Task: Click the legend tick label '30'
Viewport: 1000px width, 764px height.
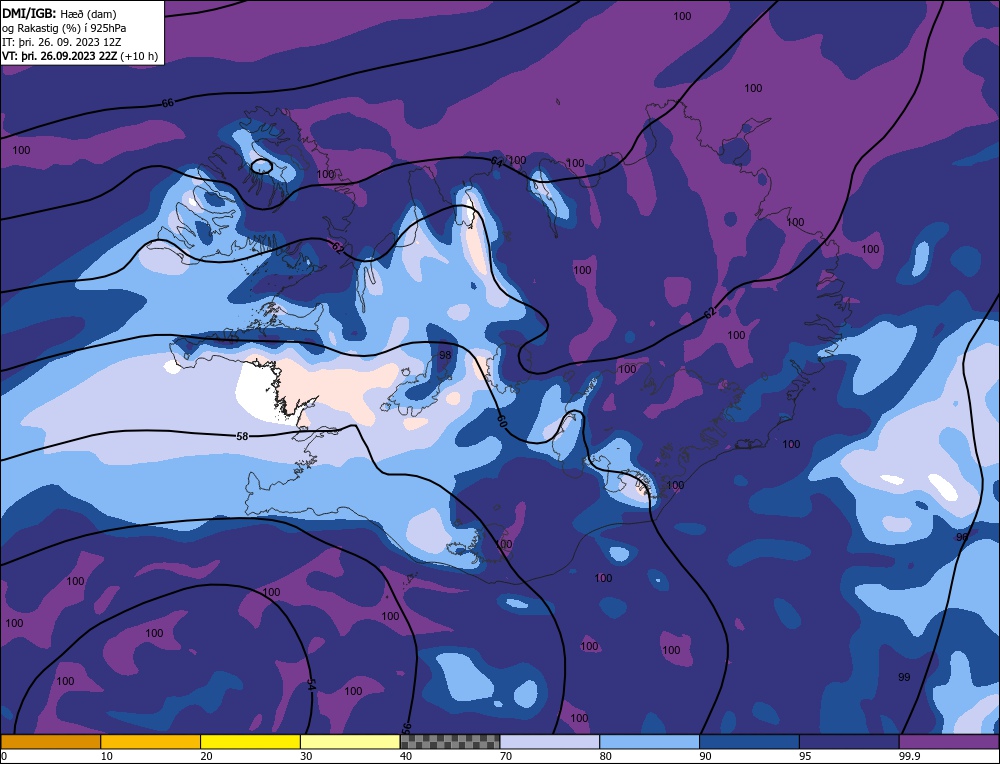Action: (x=306, y=756)
